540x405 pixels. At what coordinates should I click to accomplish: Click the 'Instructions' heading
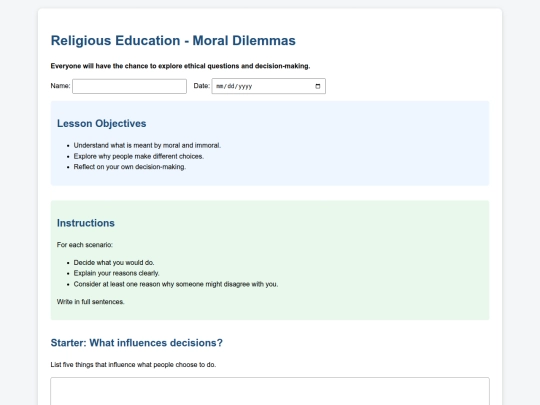86,223
